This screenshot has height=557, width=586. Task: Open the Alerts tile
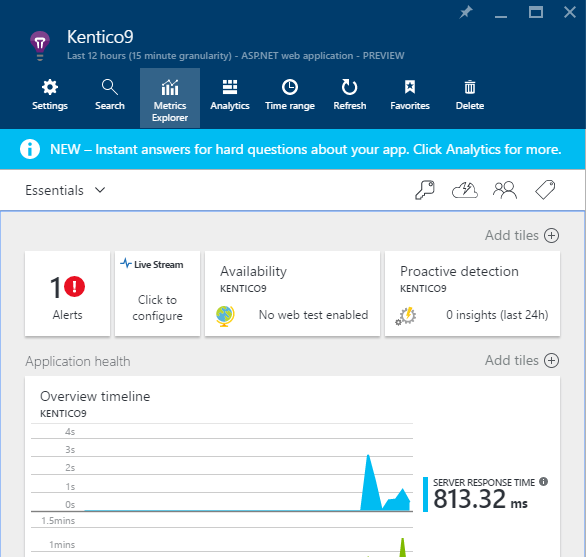(68, 293)
